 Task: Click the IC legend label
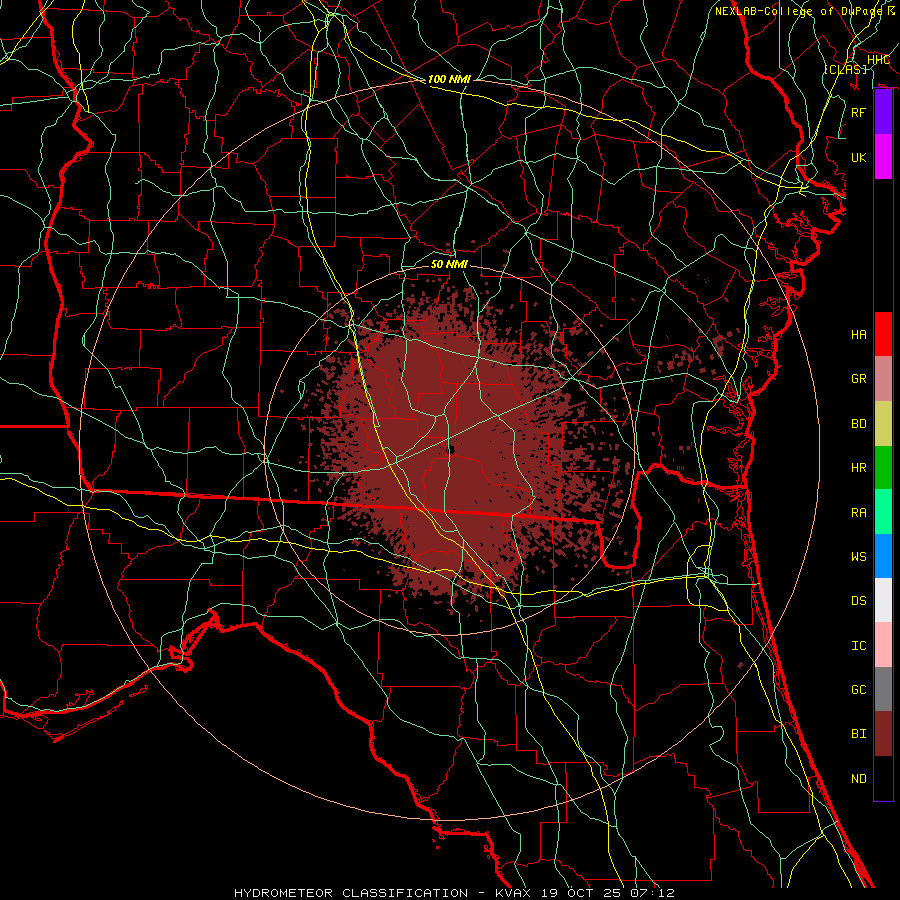pos(858,646)
